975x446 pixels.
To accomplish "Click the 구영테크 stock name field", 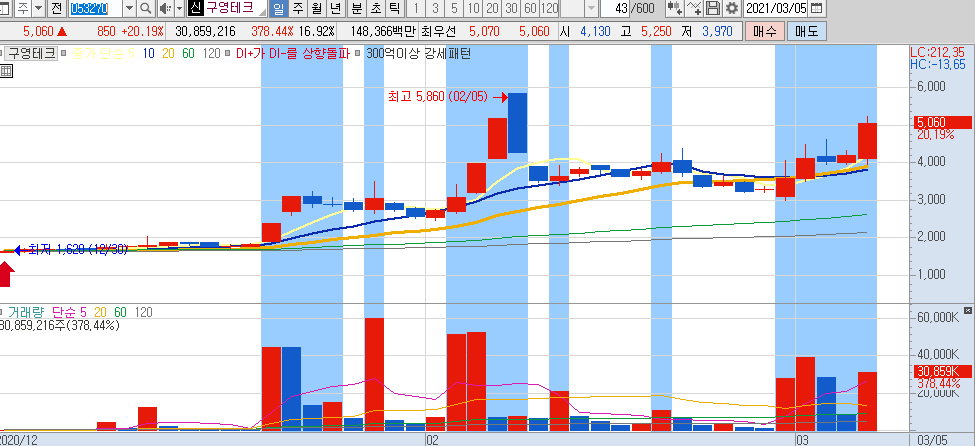I will click(x=234, y=9).
